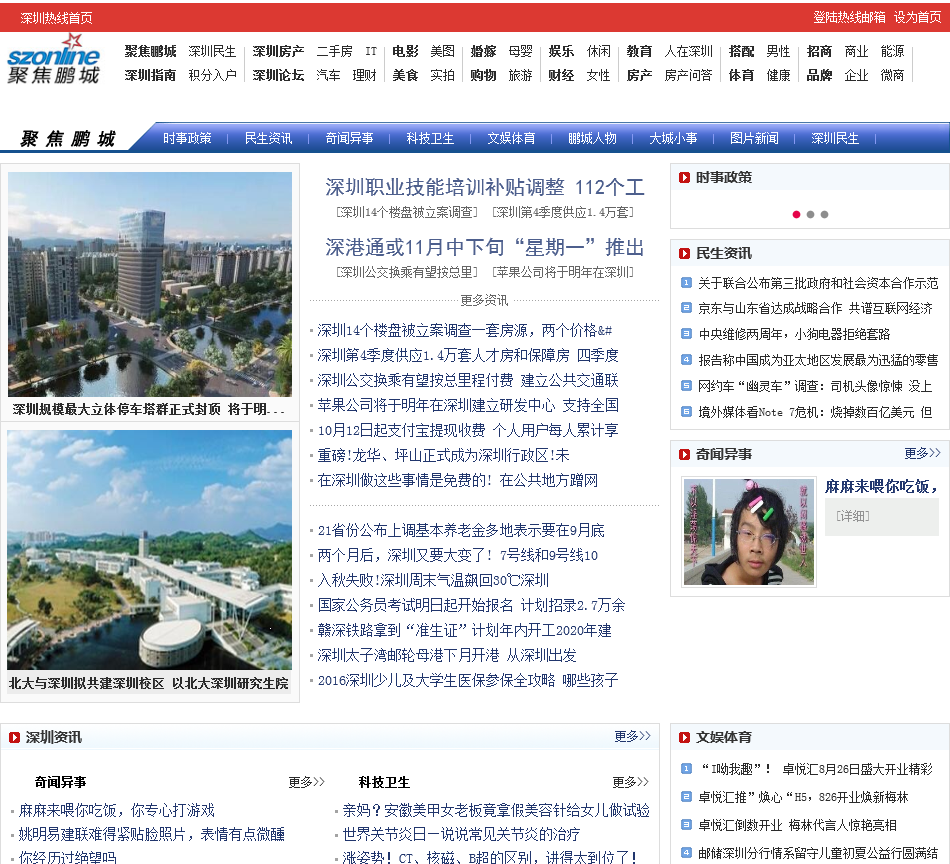Open article 赣深铁路拿到准生证
The image size is (950, 864).
pyautogui.click(x=464, y=630)
